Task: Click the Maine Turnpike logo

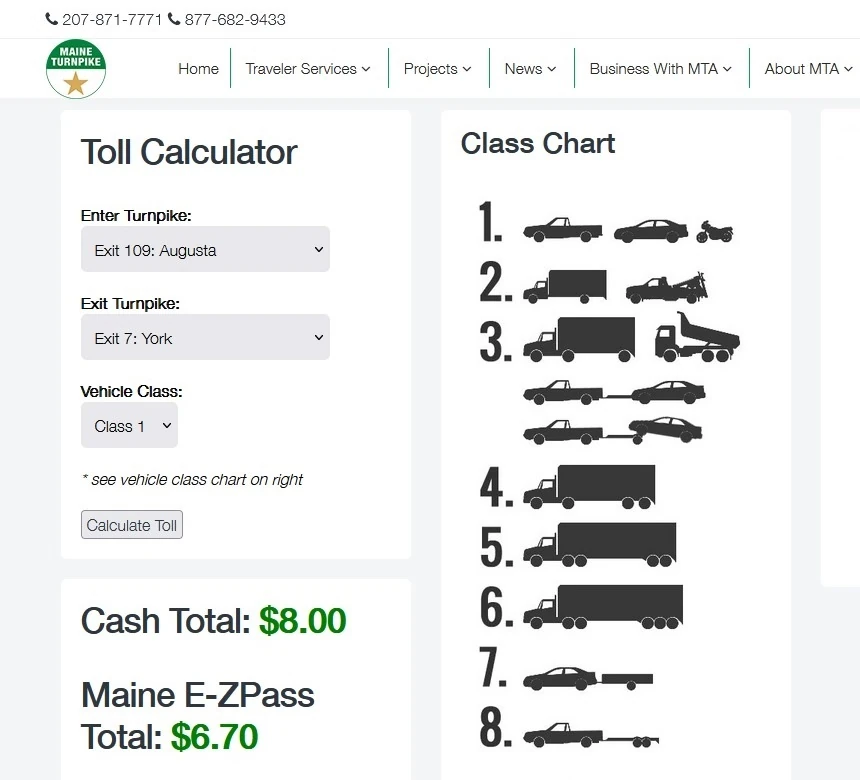Action: [x=76, y=68]
